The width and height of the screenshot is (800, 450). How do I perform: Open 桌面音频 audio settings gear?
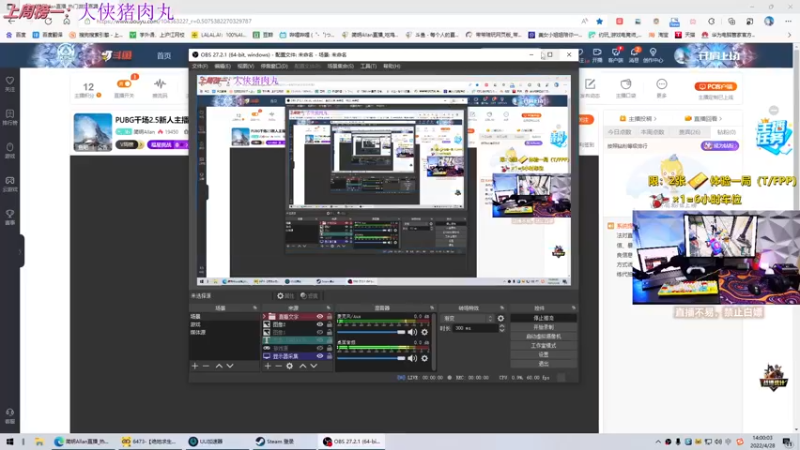[x=424, y=358]
